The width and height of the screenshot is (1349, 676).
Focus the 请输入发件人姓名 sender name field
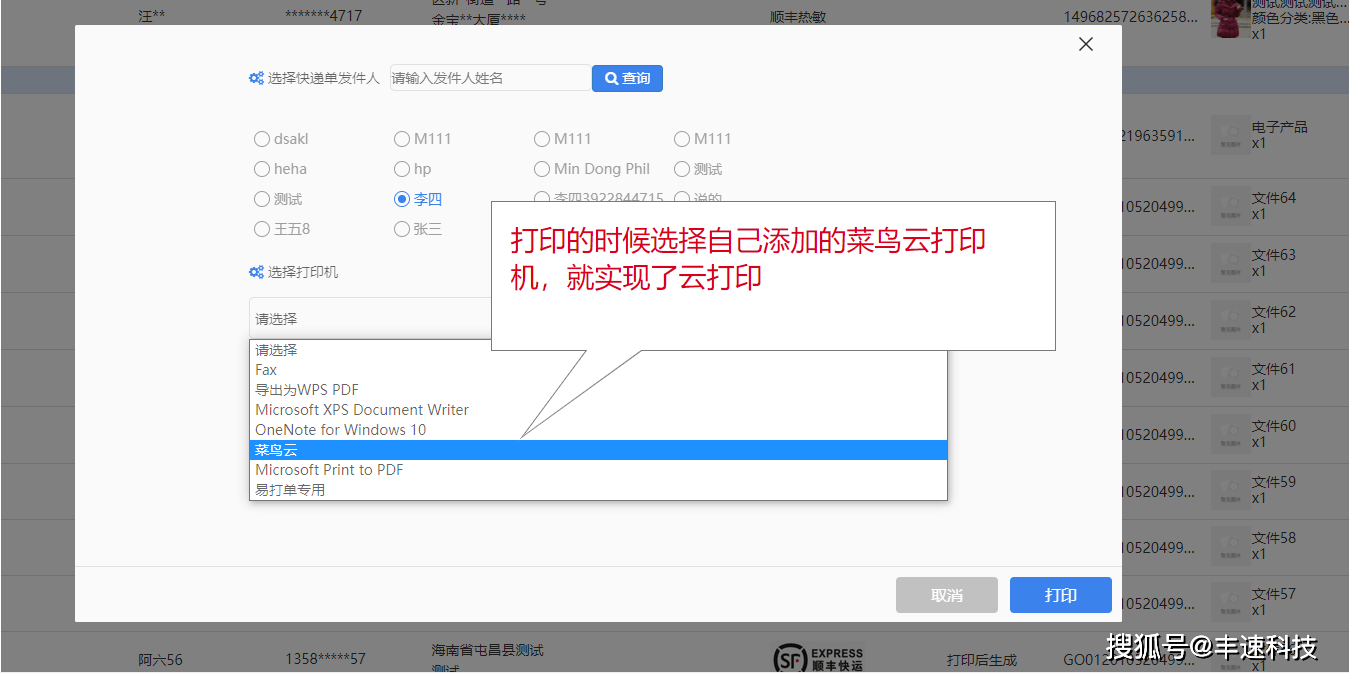pyautogui.click(x=490, y=78)
